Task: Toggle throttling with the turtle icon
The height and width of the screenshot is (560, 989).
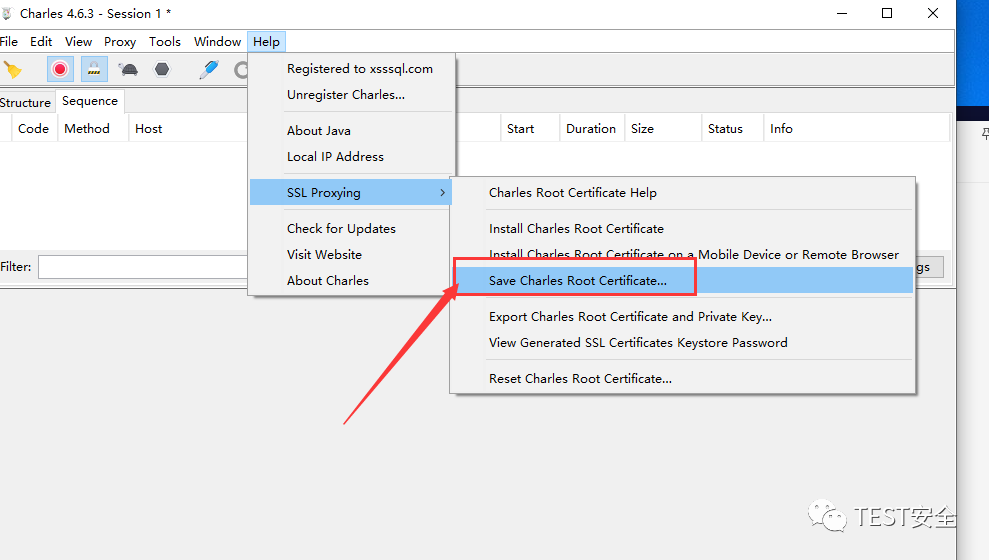Action: (x=129, y=69)
